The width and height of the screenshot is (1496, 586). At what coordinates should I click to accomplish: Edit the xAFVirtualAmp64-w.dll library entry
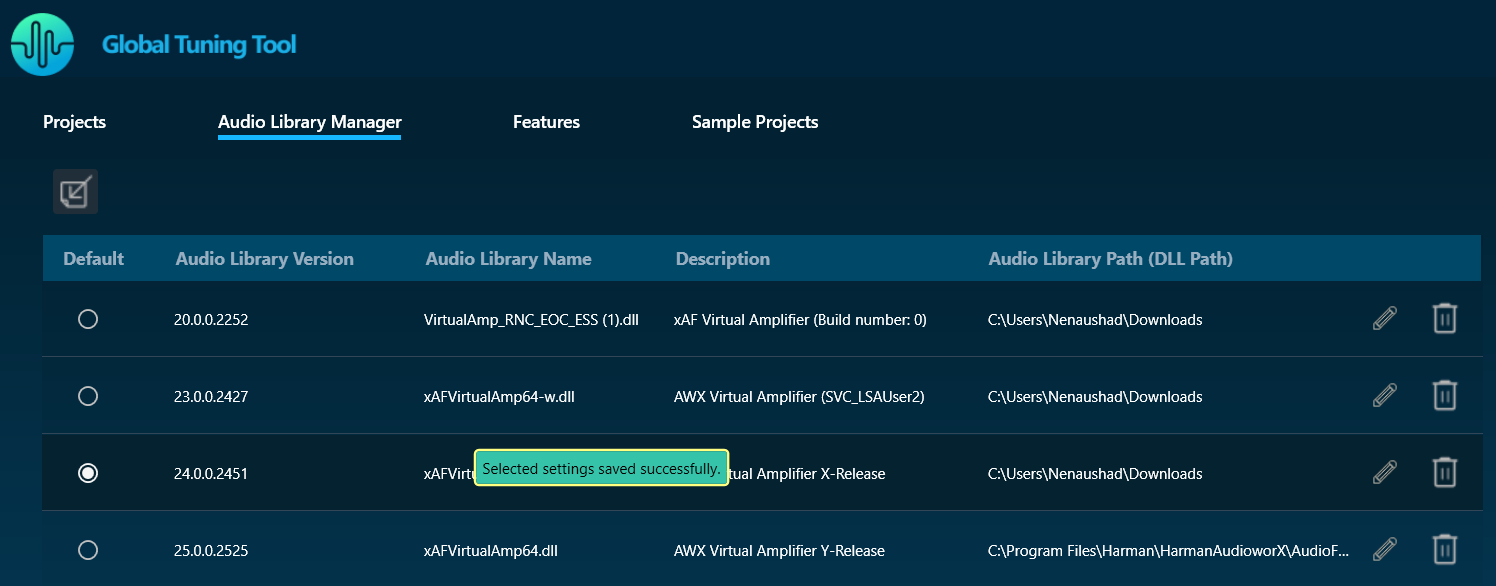(x=1384, y=396)
